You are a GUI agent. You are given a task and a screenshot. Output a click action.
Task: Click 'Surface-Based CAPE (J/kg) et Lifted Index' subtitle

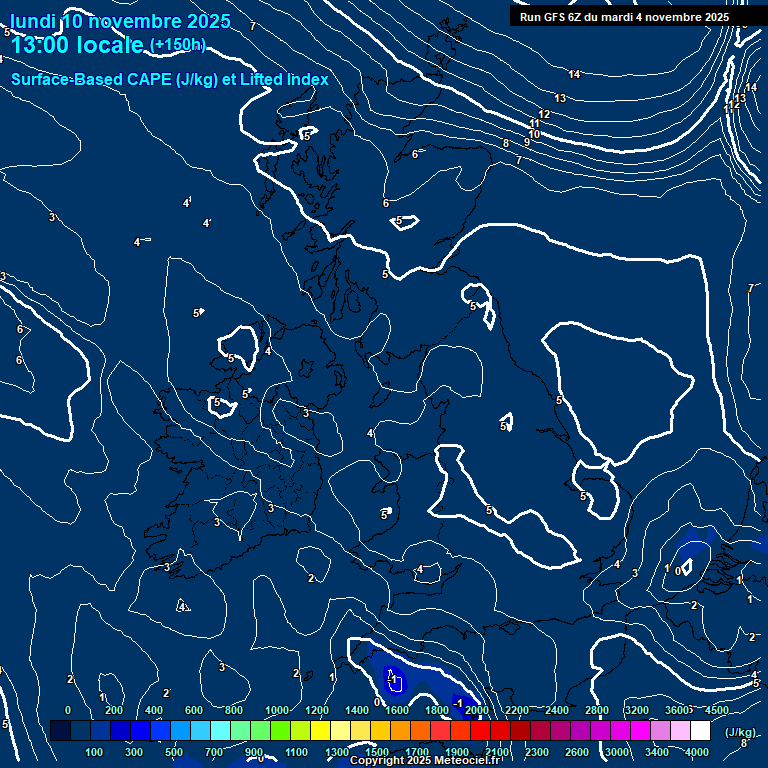[170, 79]
